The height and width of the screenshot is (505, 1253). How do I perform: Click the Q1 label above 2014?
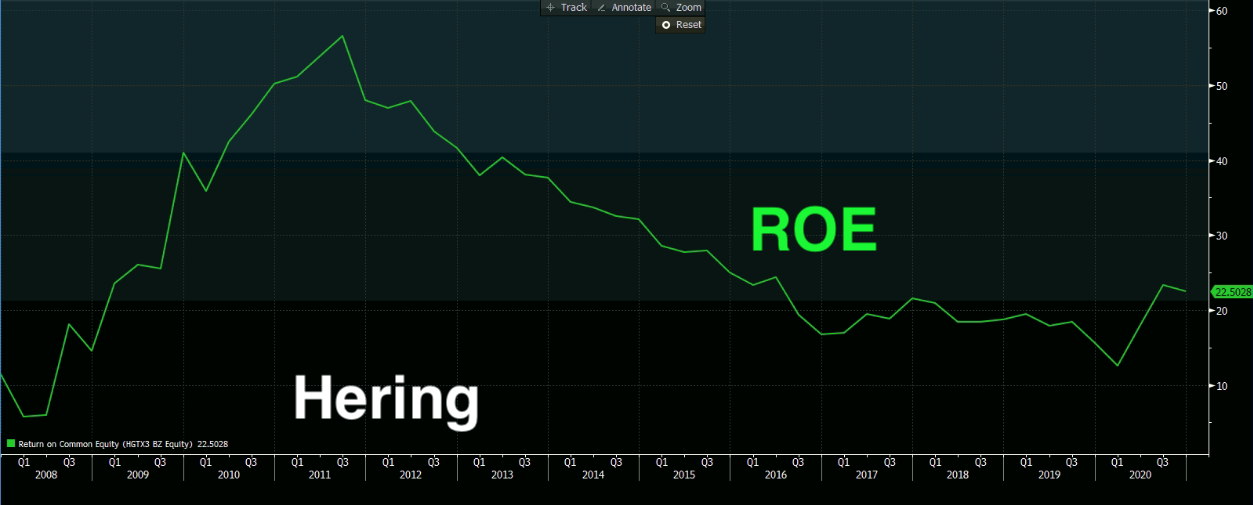[x=569, y=462]
